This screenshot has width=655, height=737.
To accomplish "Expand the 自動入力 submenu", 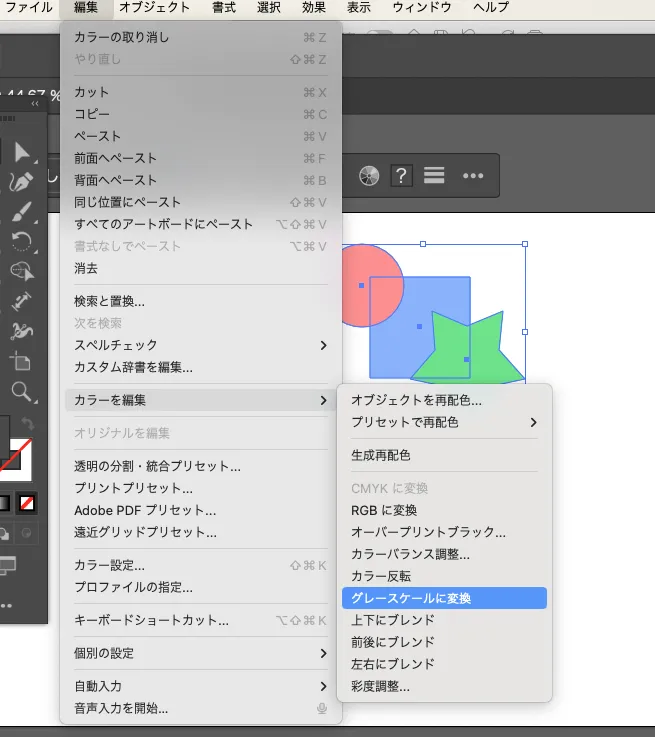I will click(201, 686).
